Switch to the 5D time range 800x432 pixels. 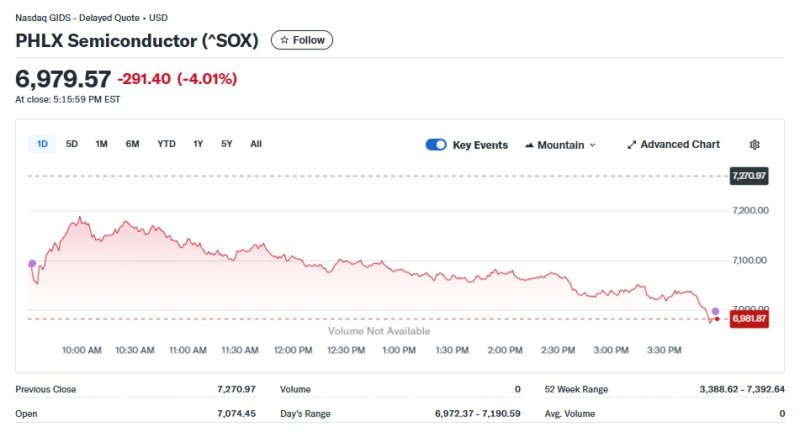point(72,144)
